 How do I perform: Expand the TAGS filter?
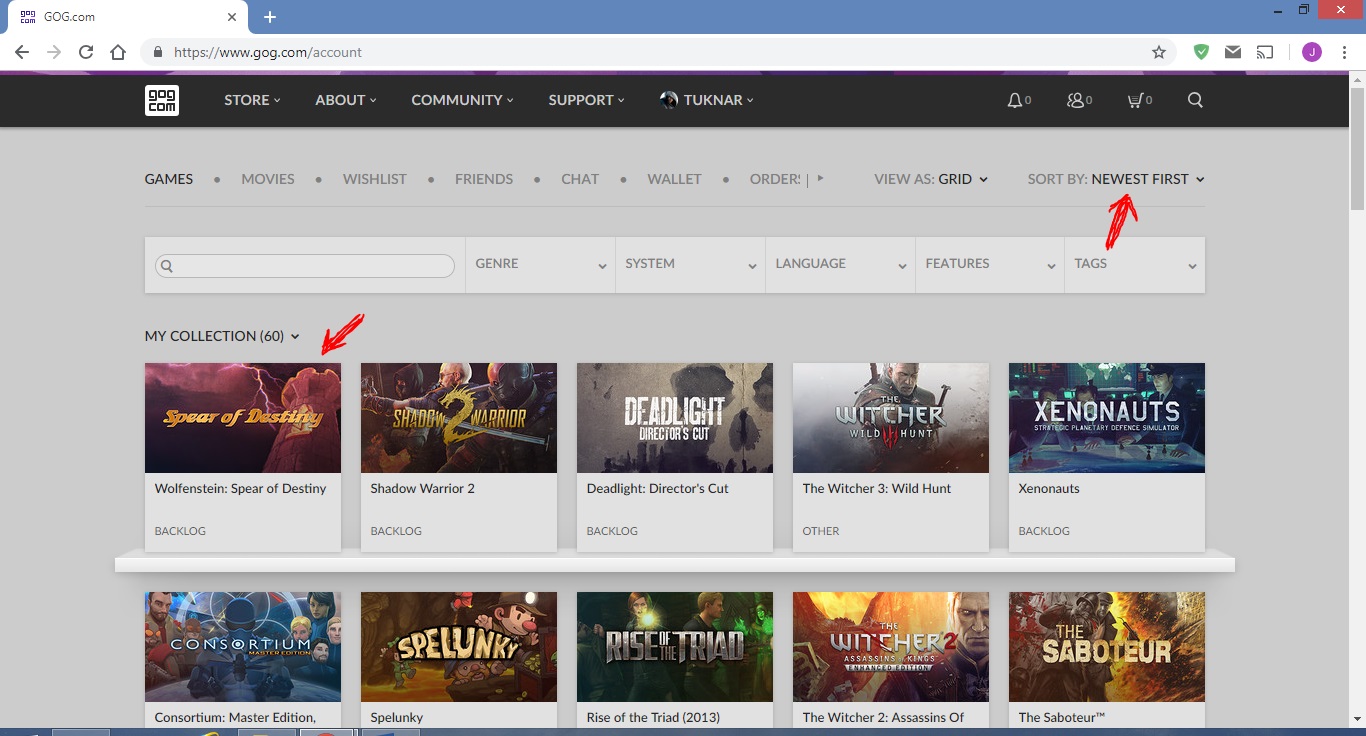pyautogui.click(x=1135, y=264)
